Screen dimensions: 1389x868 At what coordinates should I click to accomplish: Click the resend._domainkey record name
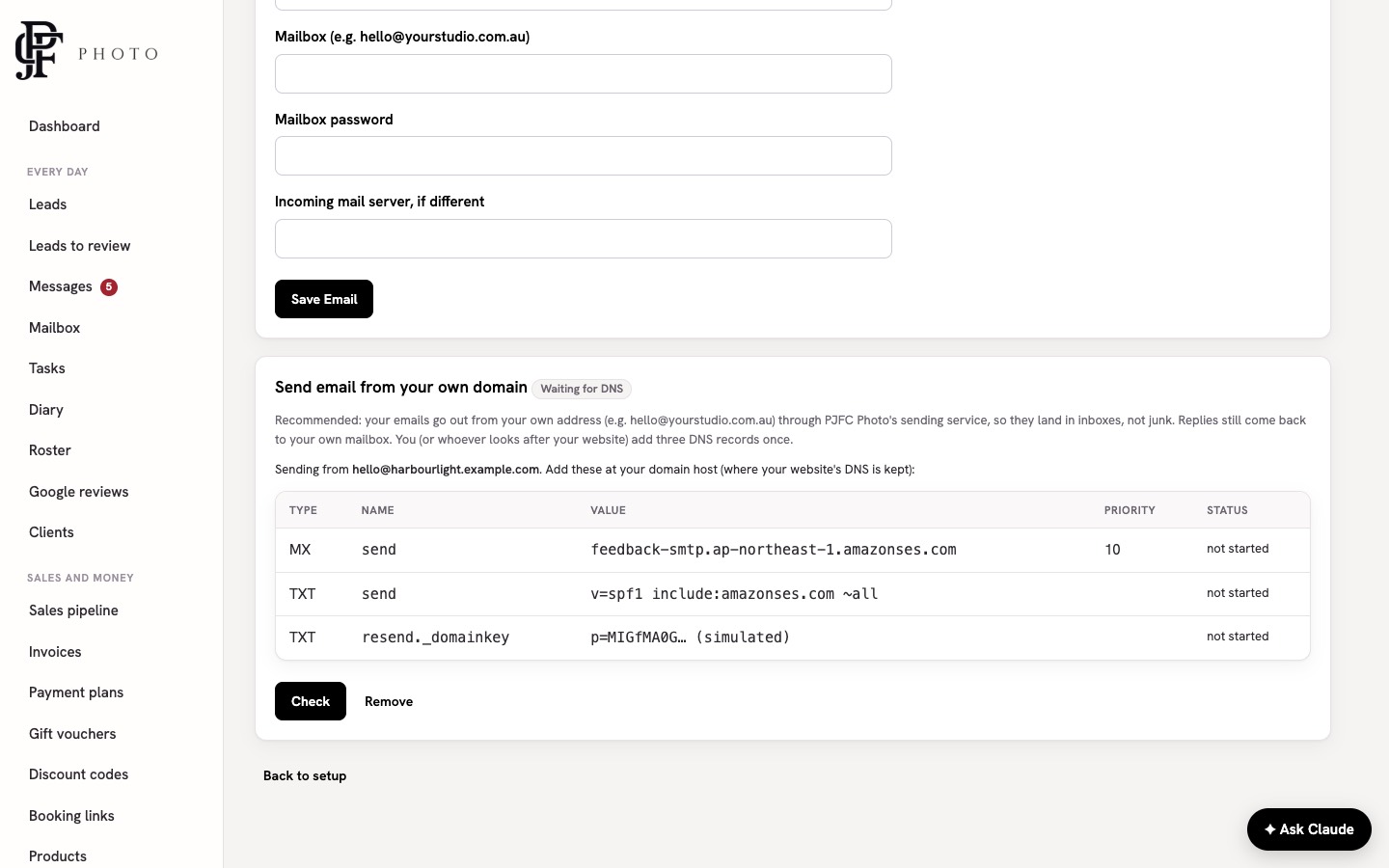pyautogui.click(x=435, y=637)
